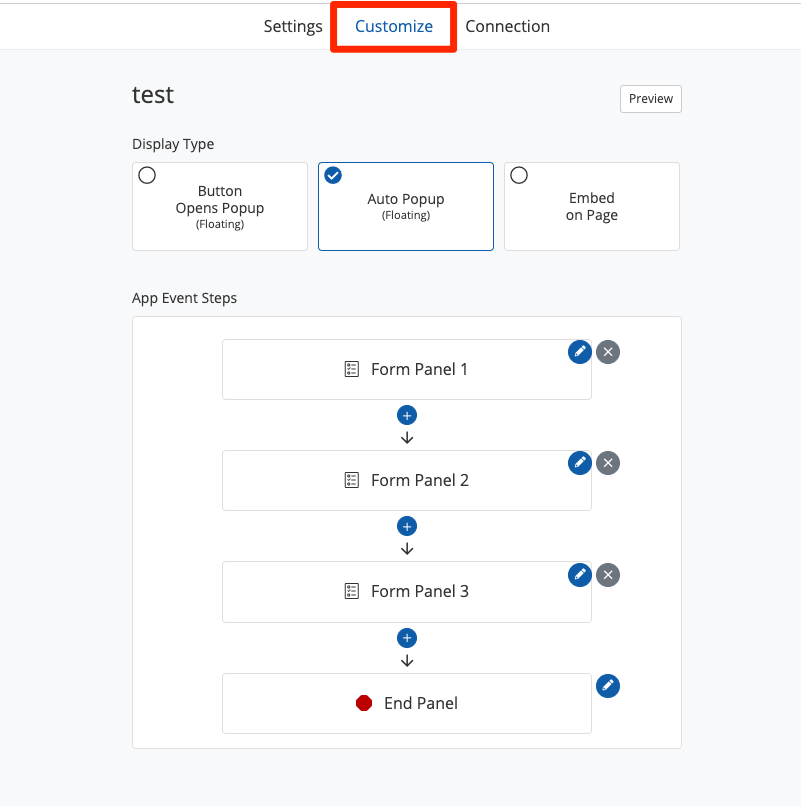Image resolution: width=801 pixels, height=806 pixels.
Task: Remove Form Panel 1 using X icon
Action: click(608, 352)
